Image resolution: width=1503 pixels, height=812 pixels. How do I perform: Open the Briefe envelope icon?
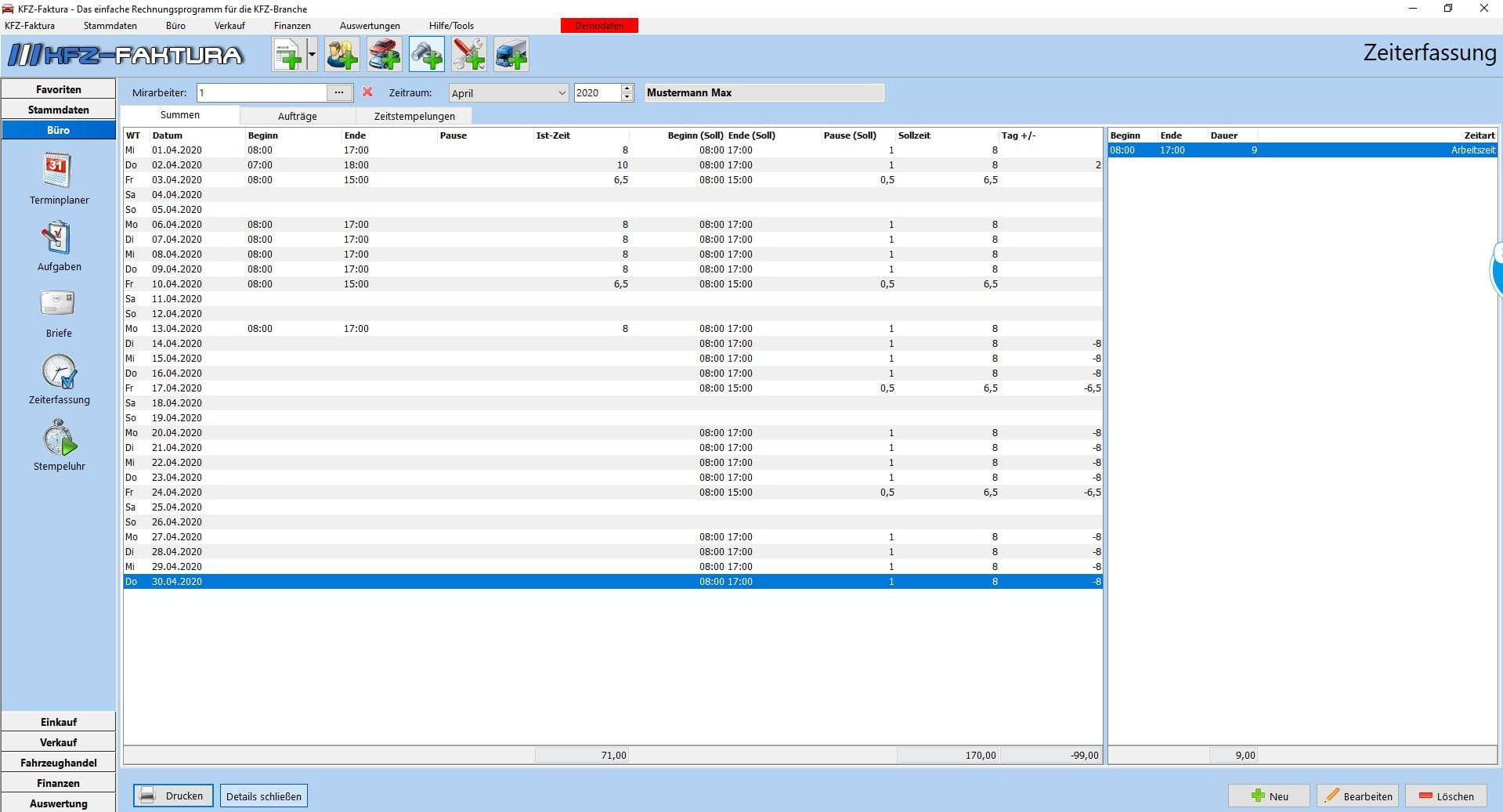[x=58, y=304]
